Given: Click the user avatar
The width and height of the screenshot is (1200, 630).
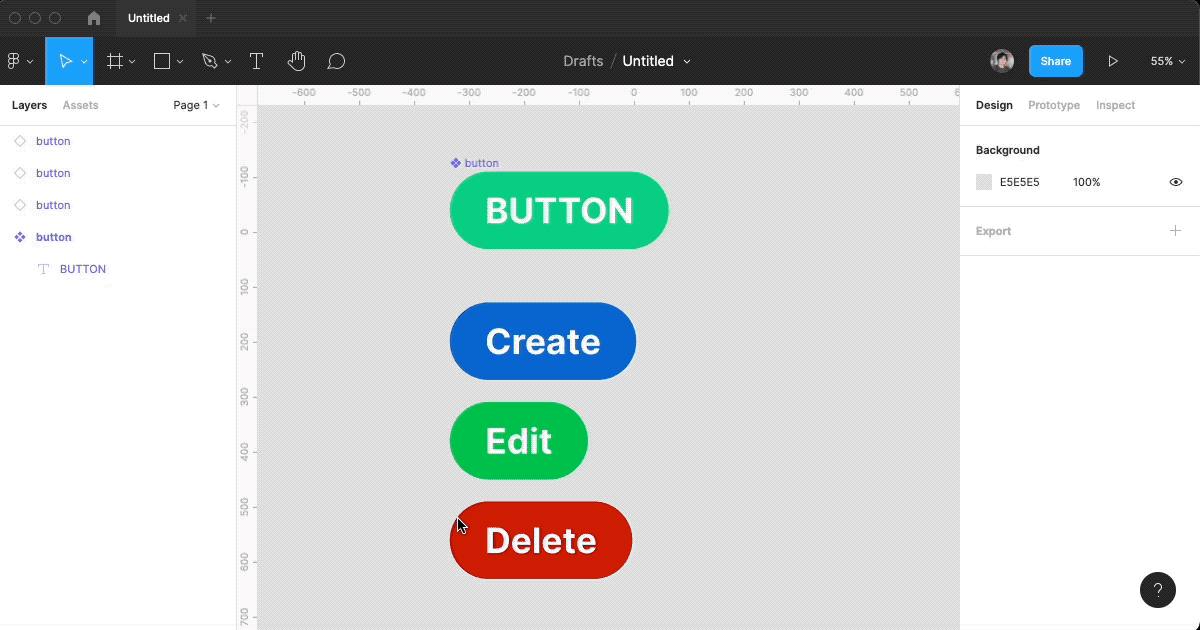Looking at the screenshot, I should point(1001,60).
